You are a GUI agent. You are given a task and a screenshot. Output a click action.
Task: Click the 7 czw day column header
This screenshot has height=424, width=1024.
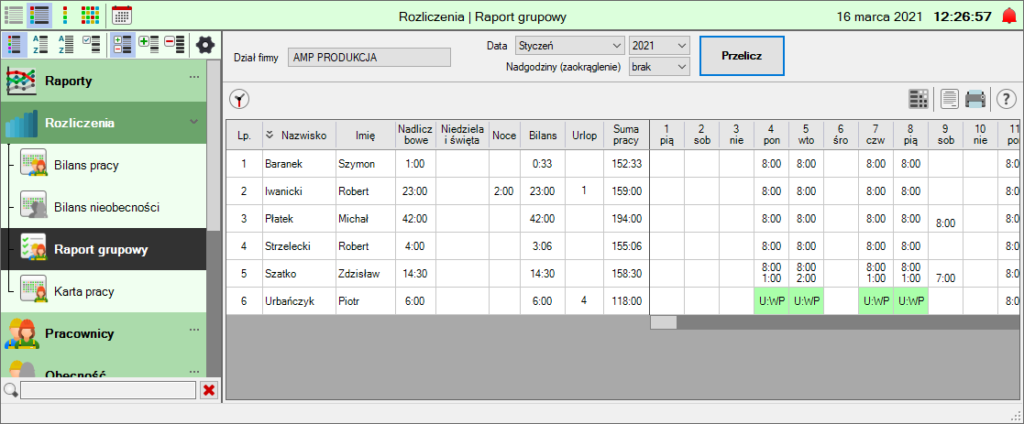(x=876, y=135)
